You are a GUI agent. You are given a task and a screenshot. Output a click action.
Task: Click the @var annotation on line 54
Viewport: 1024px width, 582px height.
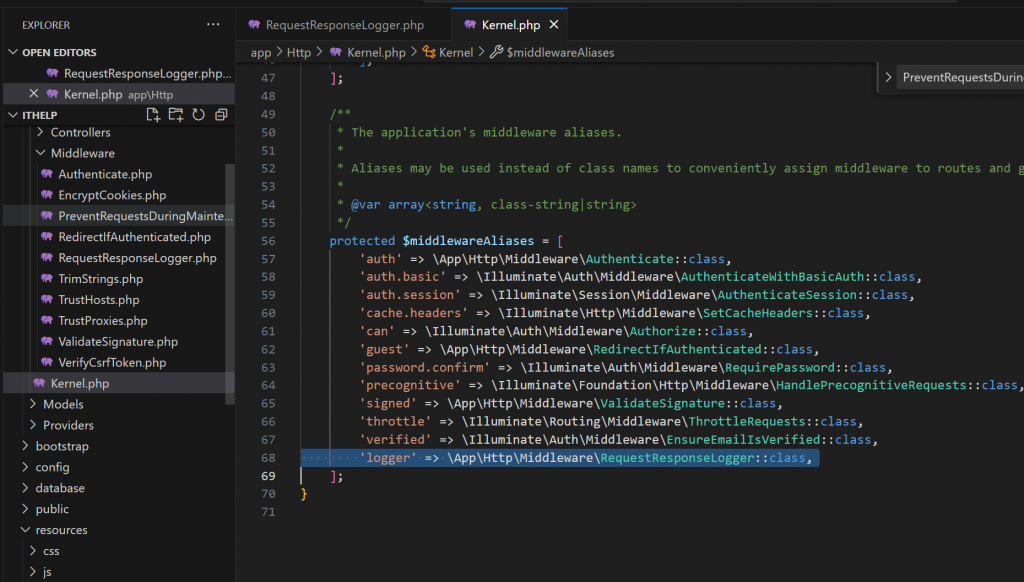[x=366, y=204]
